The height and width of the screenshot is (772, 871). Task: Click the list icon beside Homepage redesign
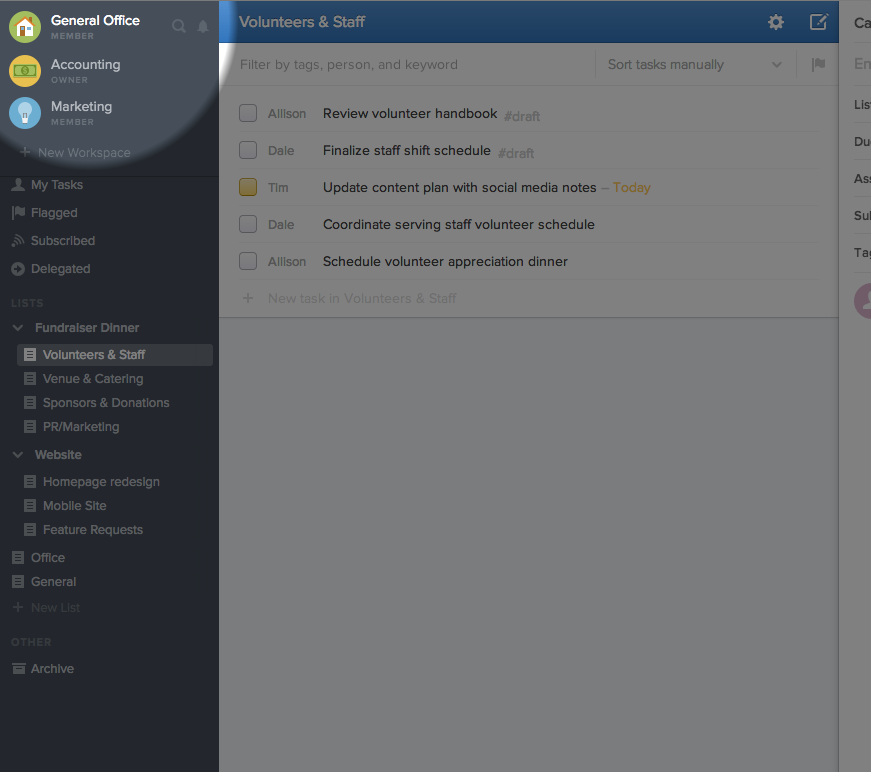click(30, 482)
